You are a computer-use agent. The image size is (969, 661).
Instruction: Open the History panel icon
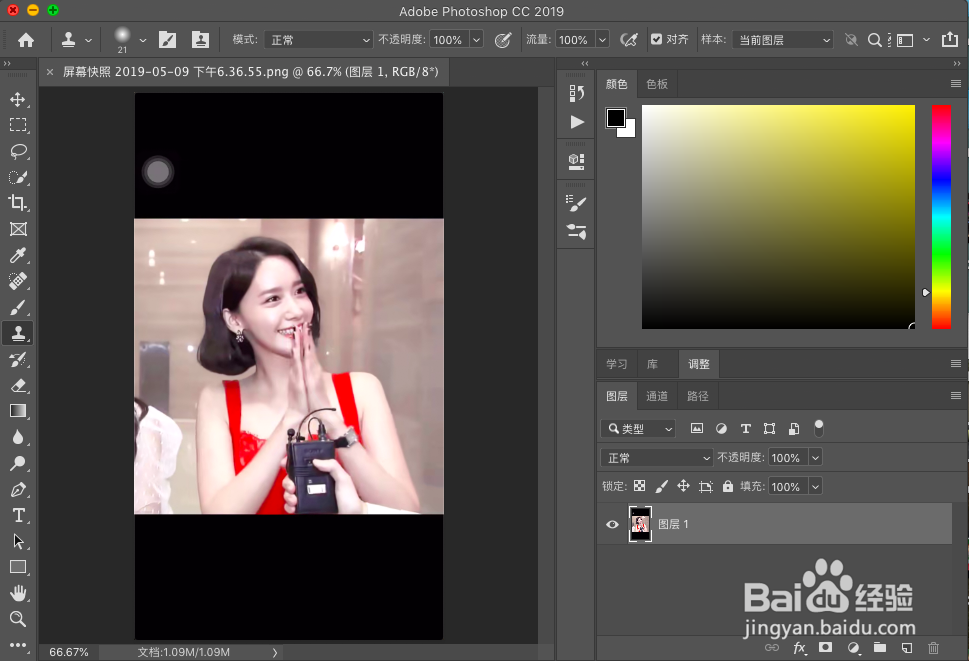[576, 93]
